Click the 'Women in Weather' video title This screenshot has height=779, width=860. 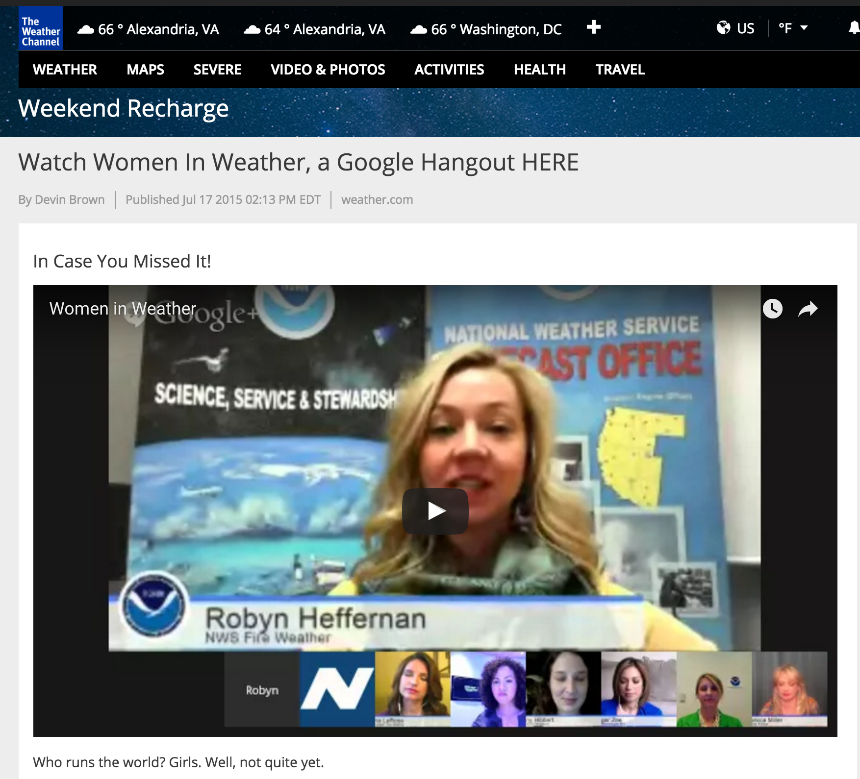(x=123, y=308)
